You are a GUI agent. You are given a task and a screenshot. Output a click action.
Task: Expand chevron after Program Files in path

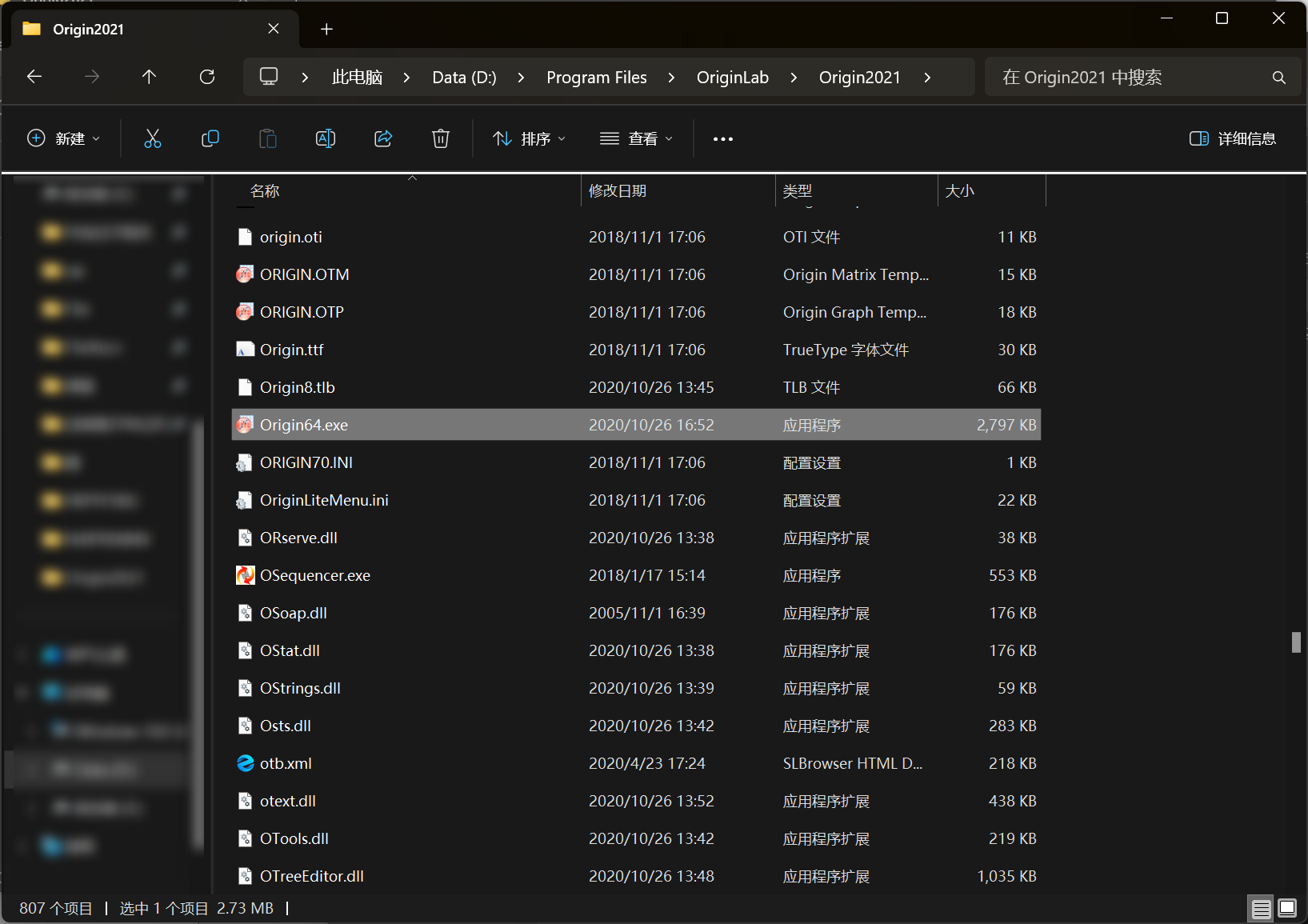point(671,78)
